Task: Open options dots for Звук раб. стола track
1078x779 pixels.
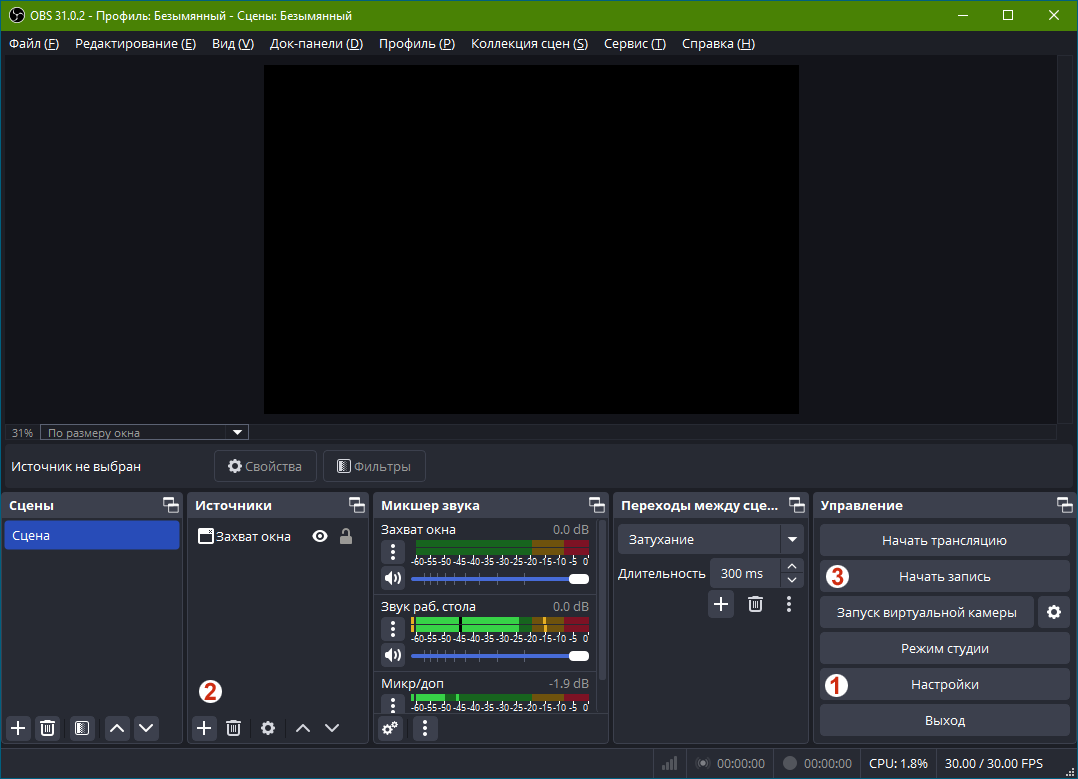Action: click(393, 628)
